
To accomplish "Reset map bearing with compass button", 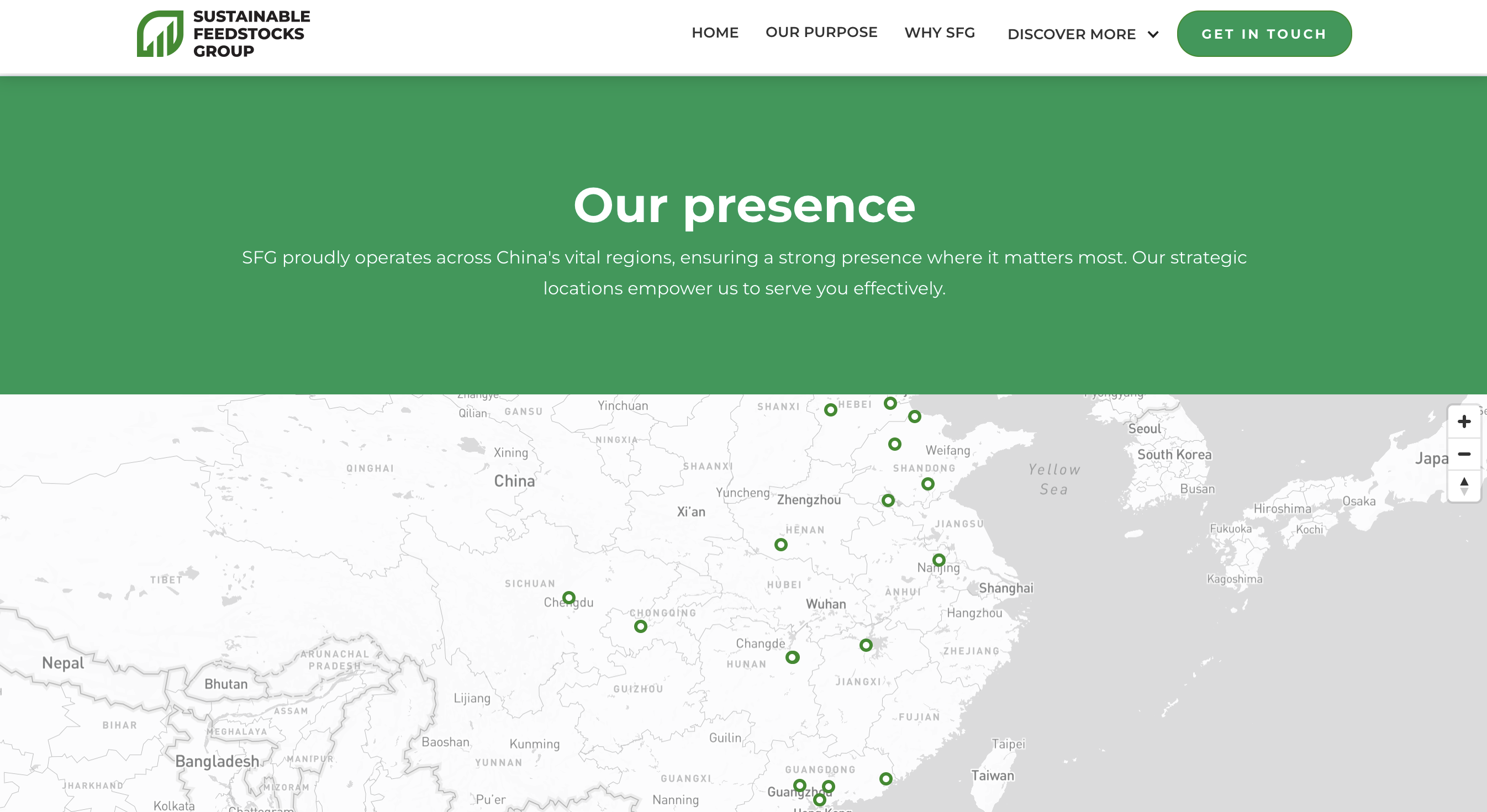I will (x=1463, y=486).
